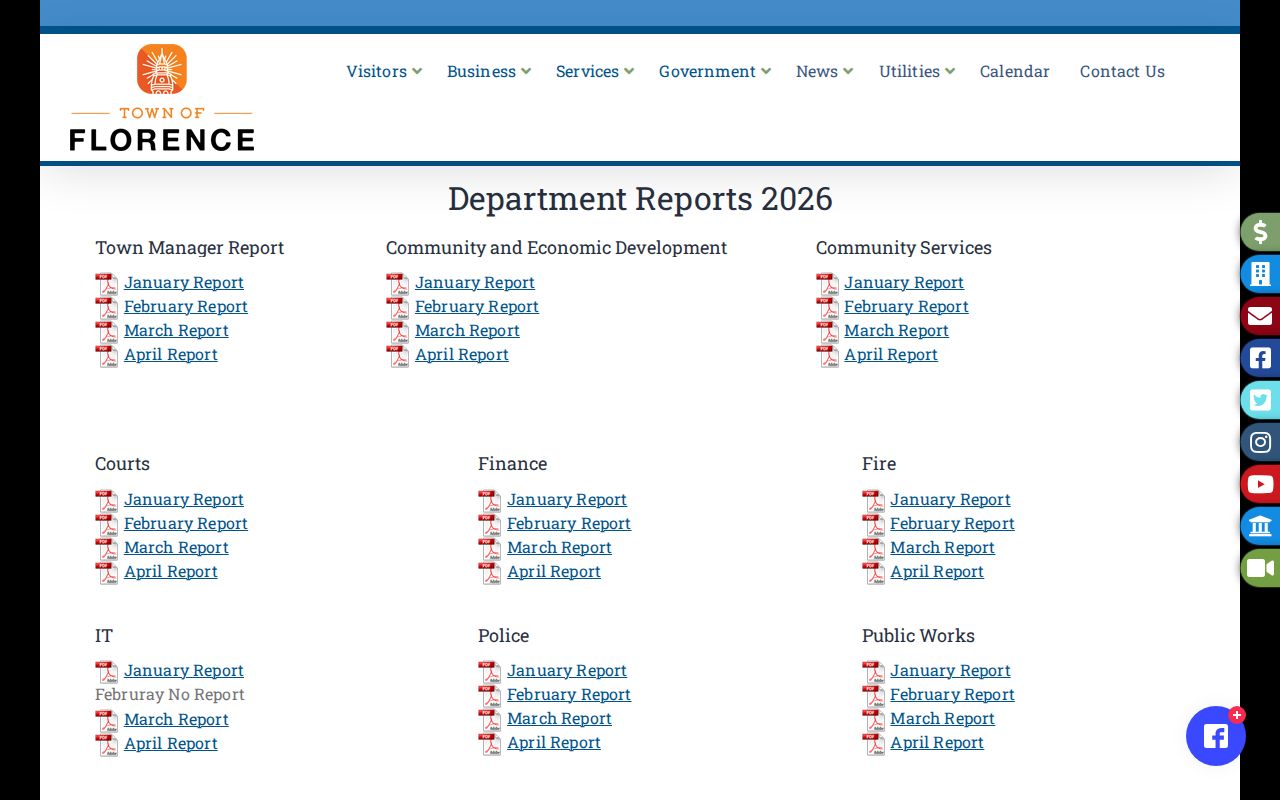Open Finance April Report link
This screenshot has height=800, width=1280.
pyautogui.click(x=554, y=572)
